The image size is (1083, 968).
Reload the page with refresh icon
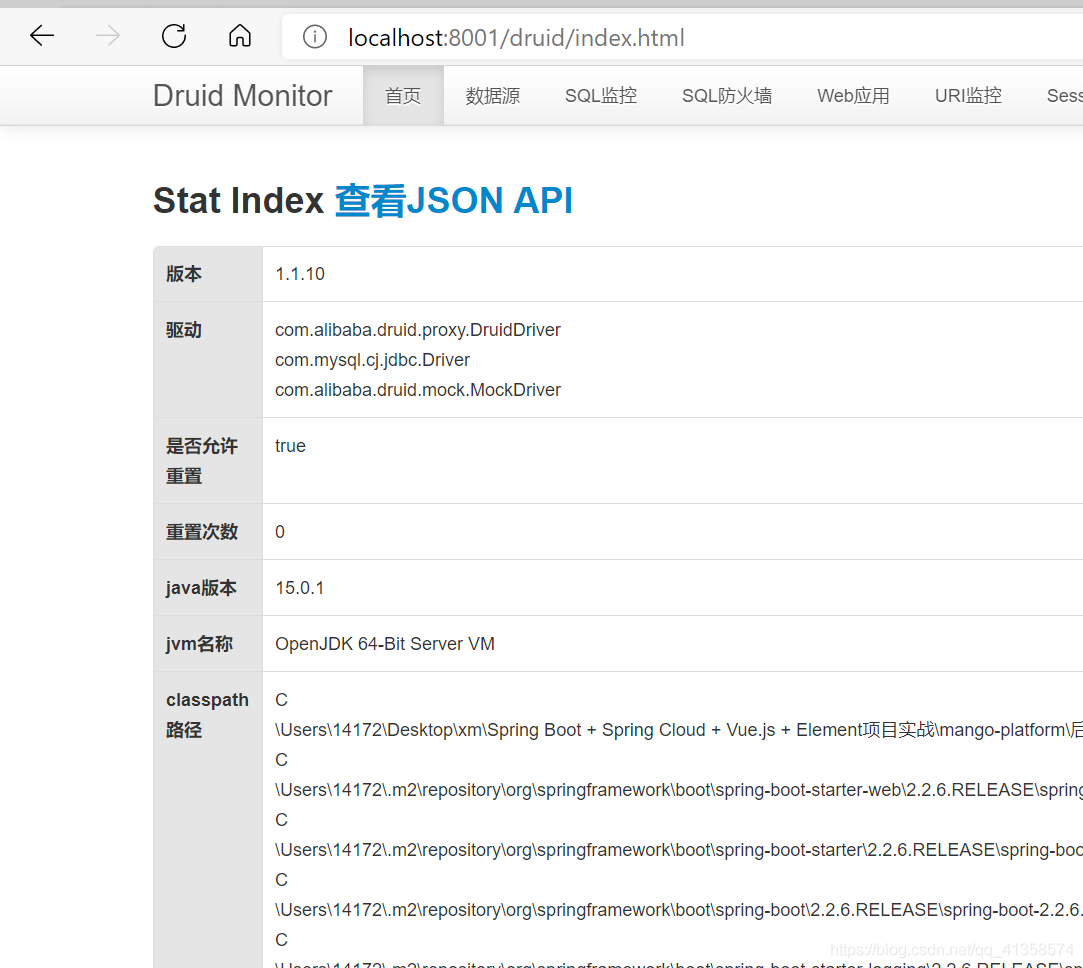pyautogui.click(x=174, y=37)
